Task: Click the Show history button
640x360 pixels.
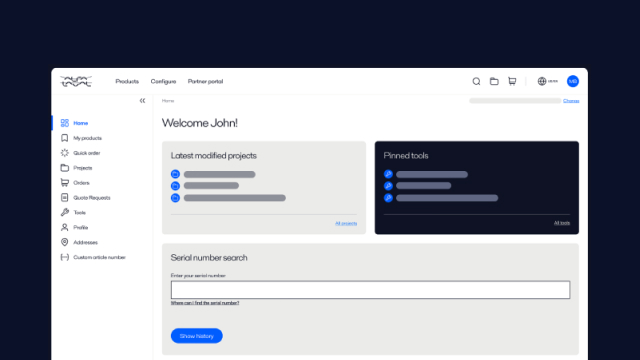Action: click(197, 336)
